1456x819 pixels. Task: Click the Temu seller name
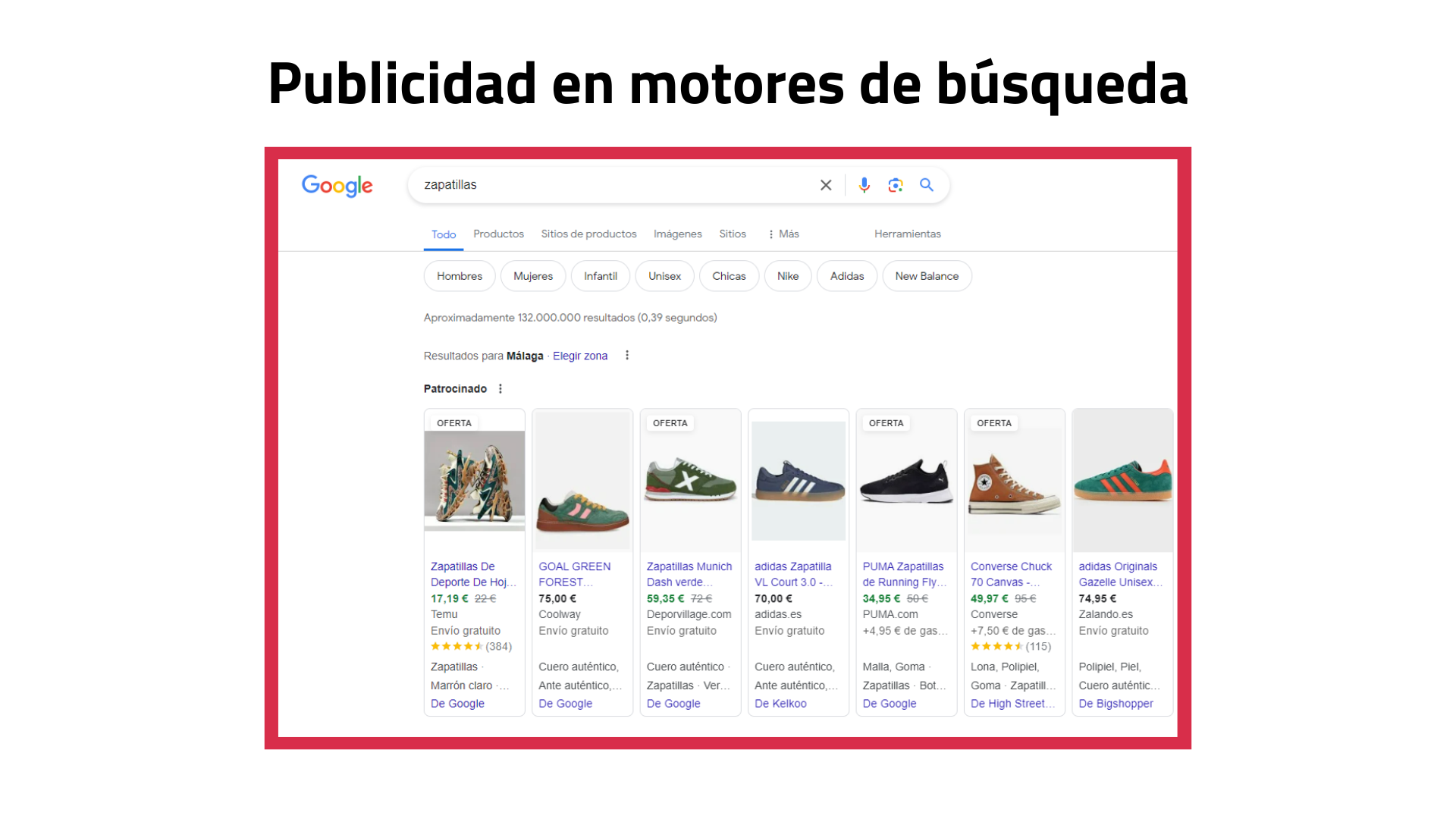[444, 614]
